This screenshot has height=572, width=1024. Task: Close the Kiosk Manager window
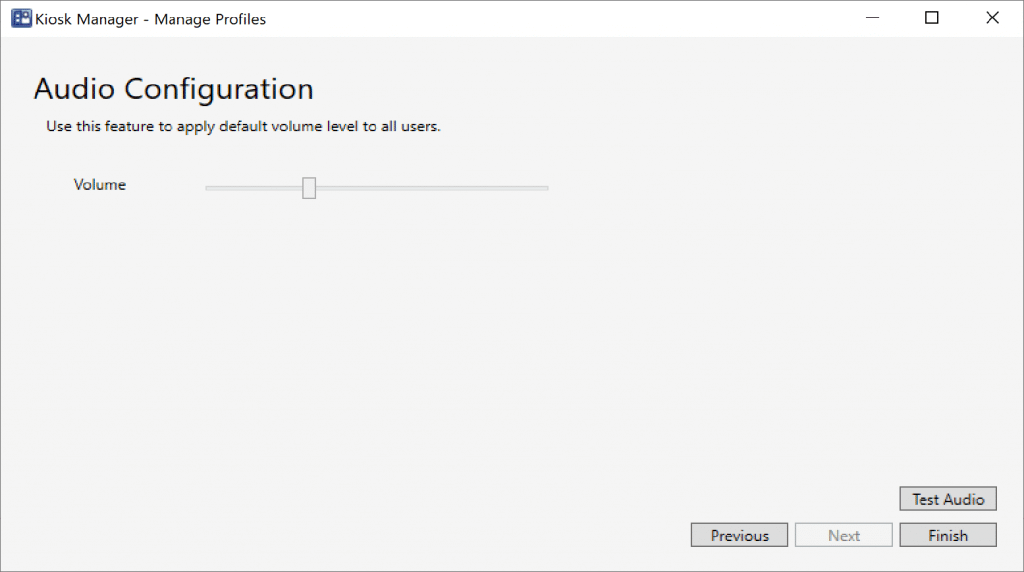tap(992, 18)
